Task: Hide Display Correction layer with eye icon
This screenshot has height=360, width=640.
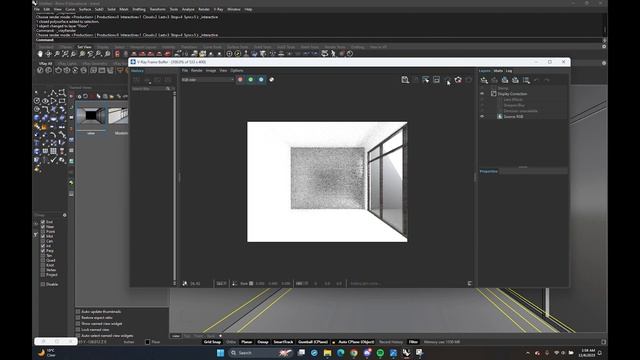Action: [482, 94]
